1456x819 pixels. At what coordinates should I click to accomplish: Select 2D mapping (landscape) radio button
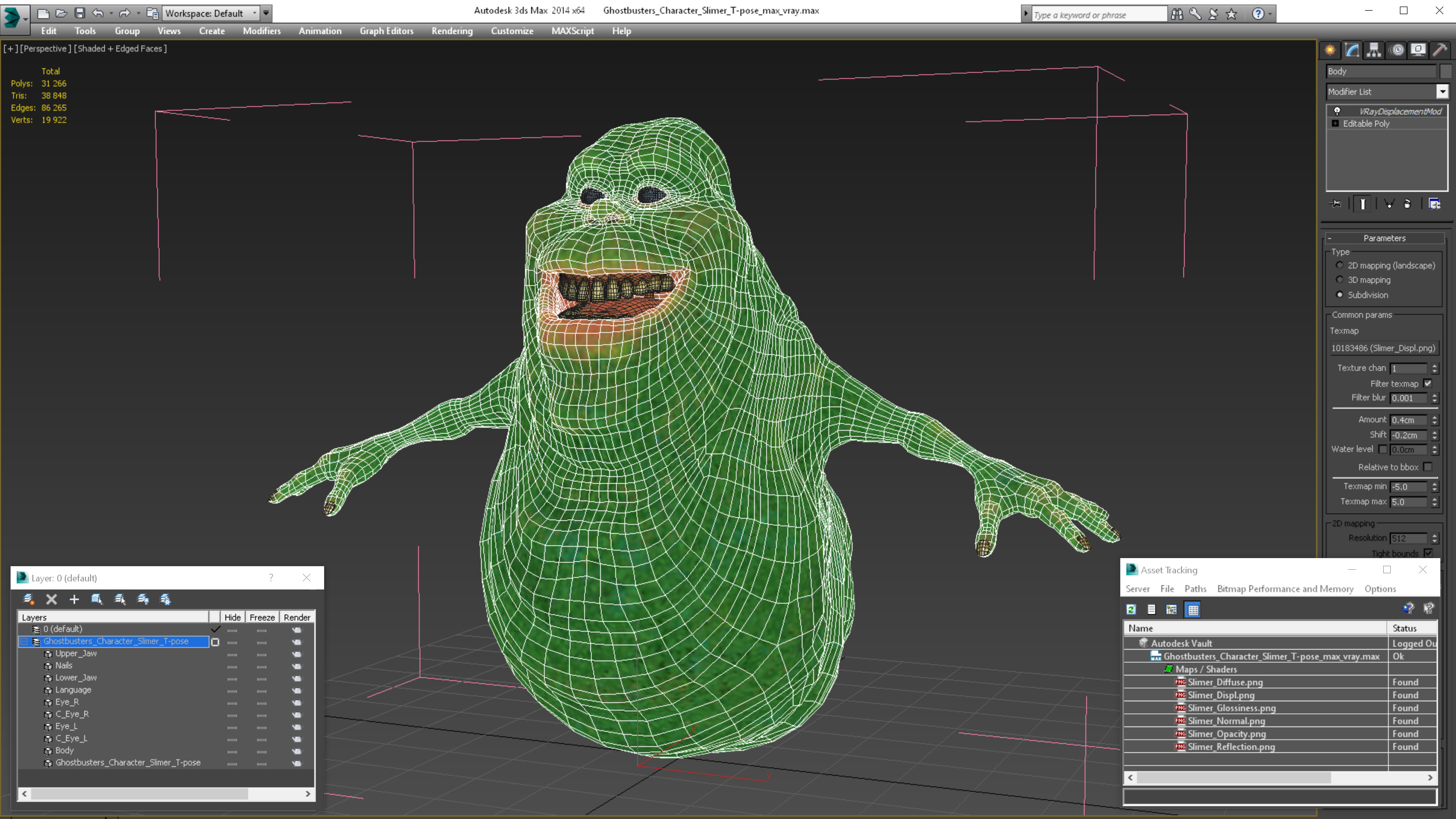pos(1339,265)
